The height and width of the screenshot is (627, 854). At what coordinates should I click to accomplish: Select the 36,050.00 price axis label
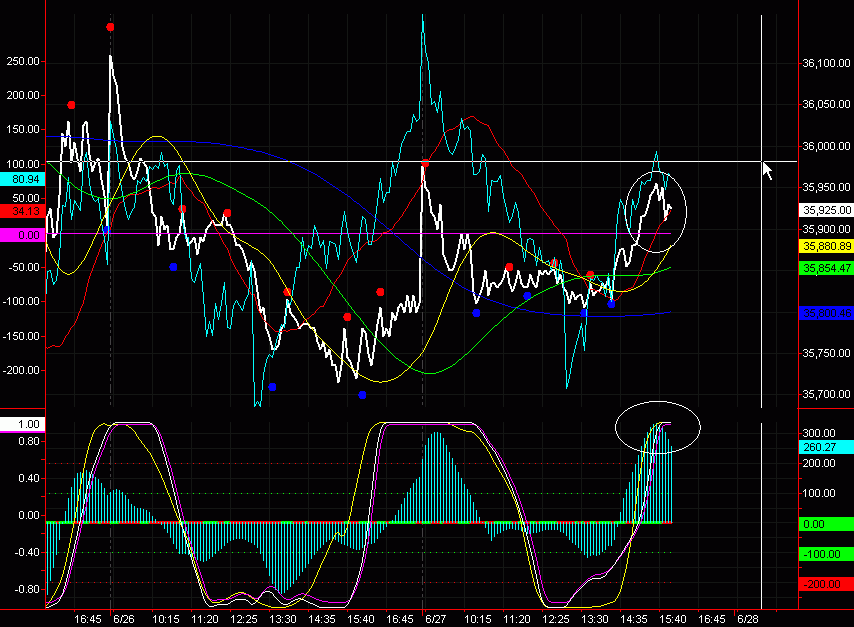click(826, 104)
